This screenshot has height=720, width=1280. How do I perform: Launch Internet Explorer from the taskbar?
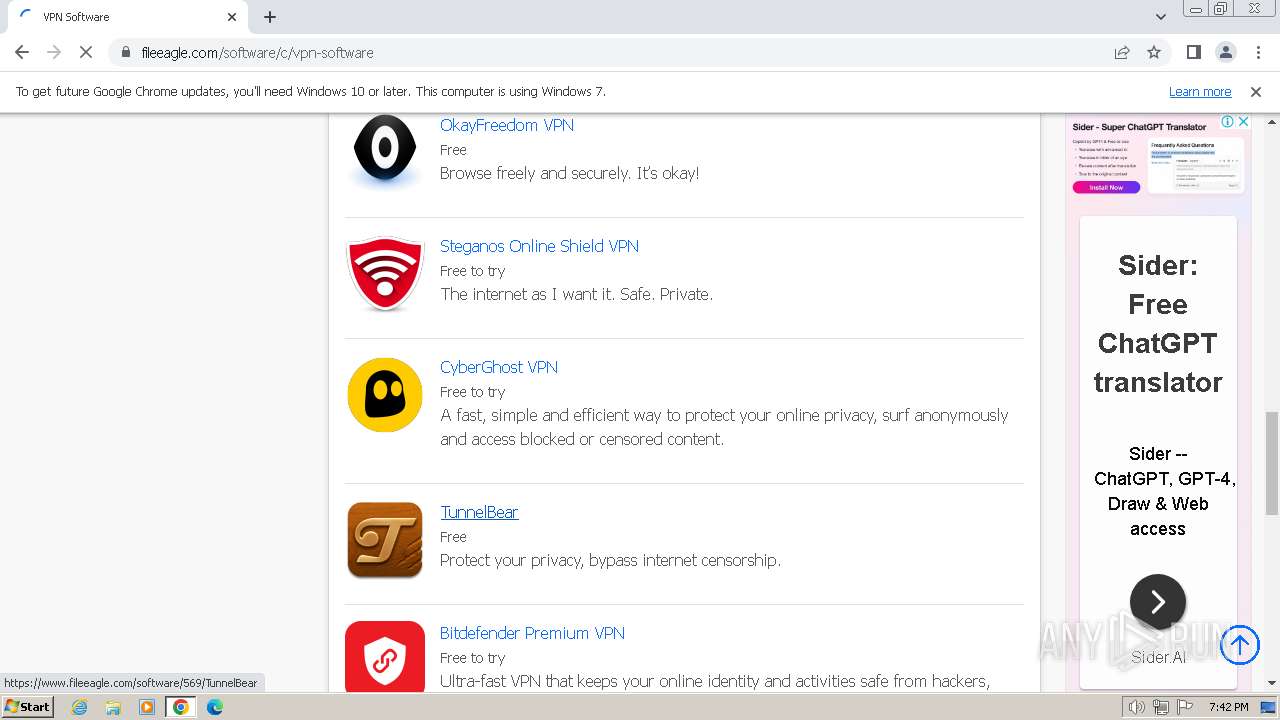(x=79, y=707)
